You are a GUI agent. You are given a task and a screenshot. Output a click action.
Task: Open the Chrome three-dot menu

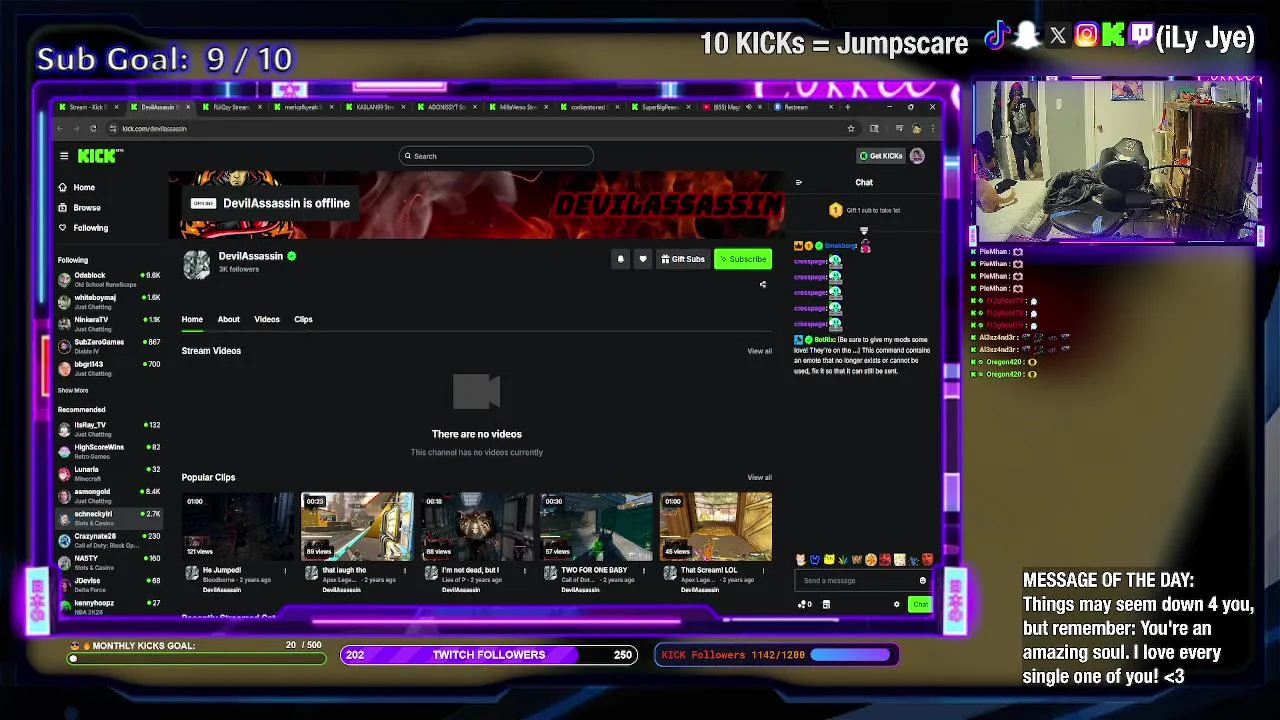tap(931, 128)
